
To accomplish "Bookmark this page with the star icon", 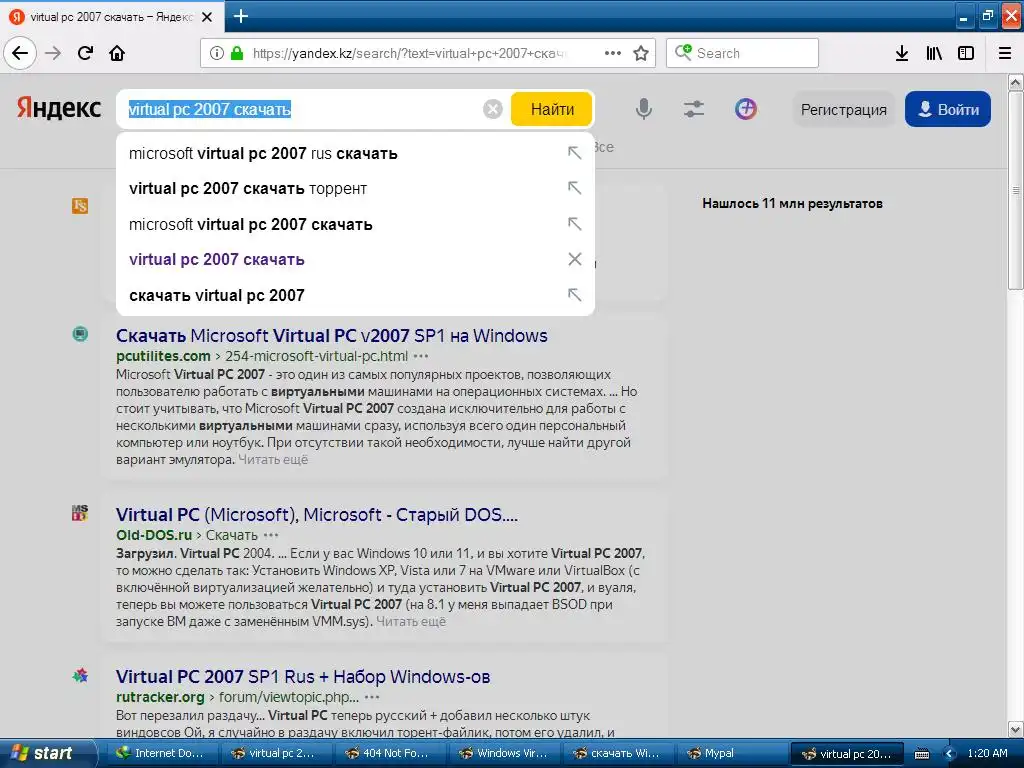I will 641,53.
